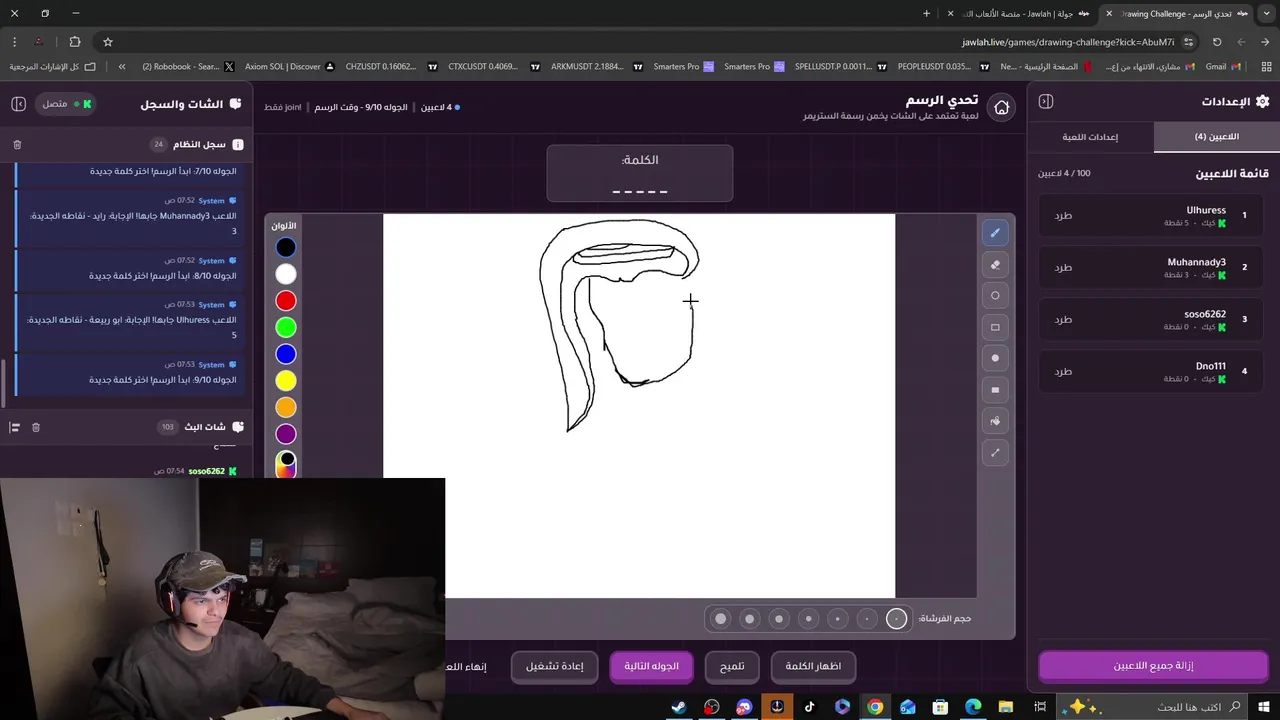Clear the system log with trash icon
The image size is (1280, 720).
17,145
